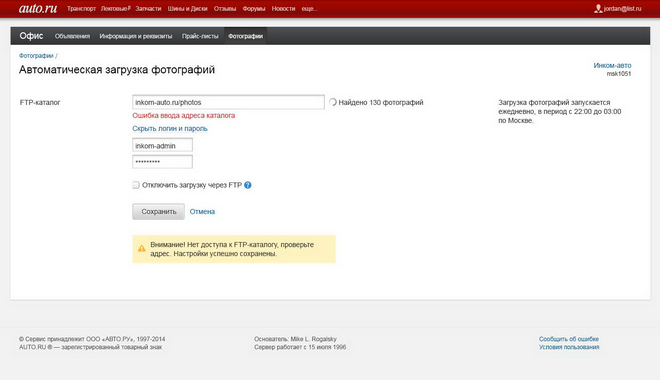Switch to the 'Прайс-листы' tab
The width and height of the screenshot is (660, 380).
[200, 36]
